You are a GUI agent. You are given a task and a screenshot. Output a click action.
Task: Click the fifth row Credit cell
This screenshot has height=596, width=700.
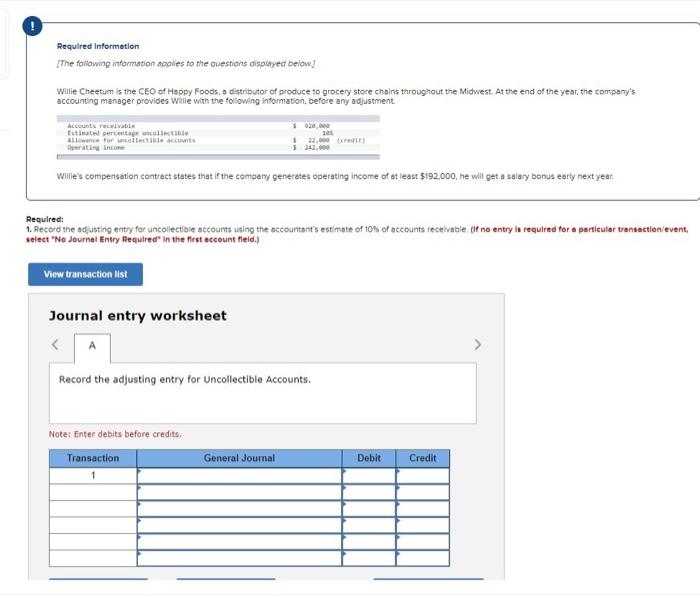pyautogui.click(x=422, y=542)
